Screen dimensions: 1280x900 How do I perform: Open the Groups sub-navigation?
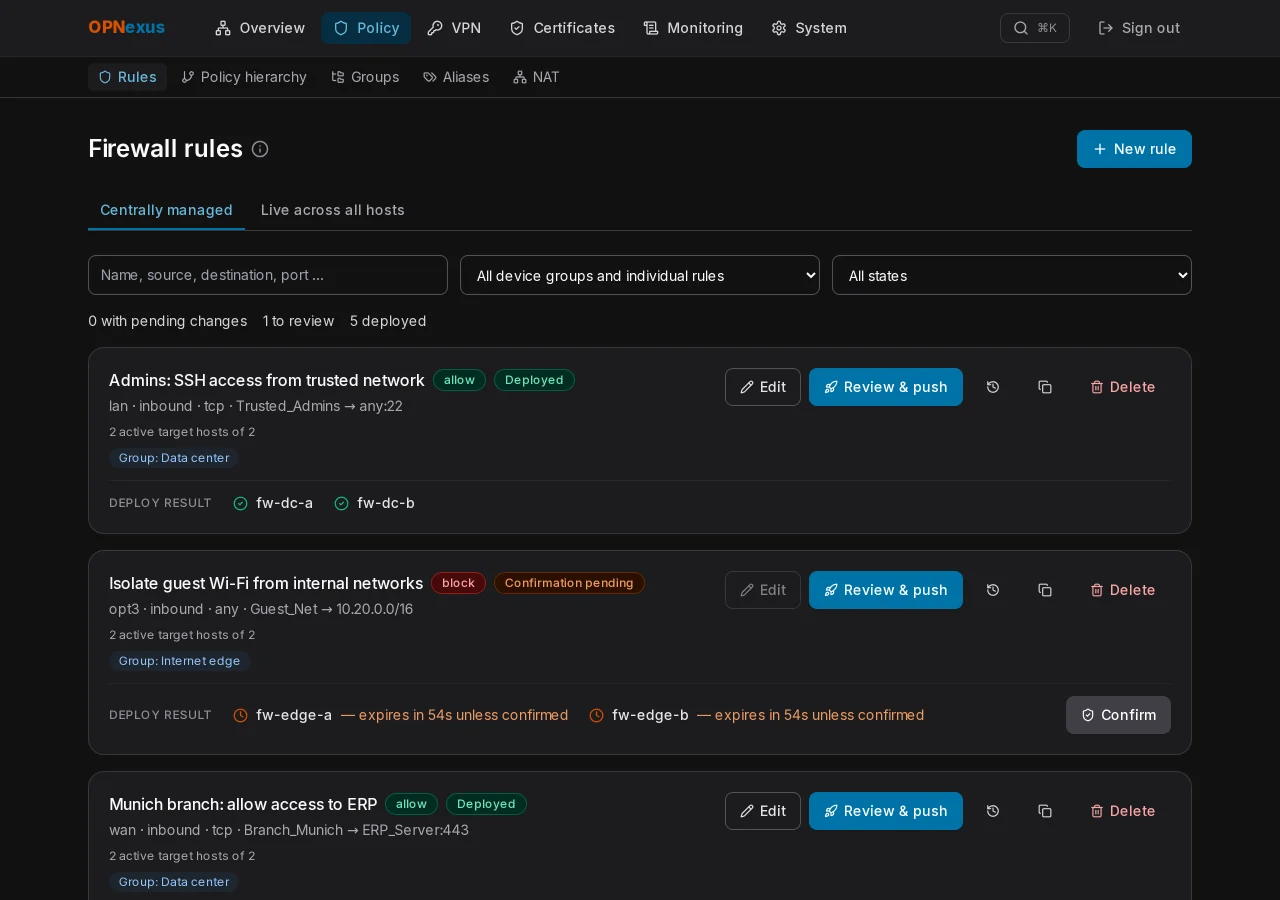click(365, 77)
